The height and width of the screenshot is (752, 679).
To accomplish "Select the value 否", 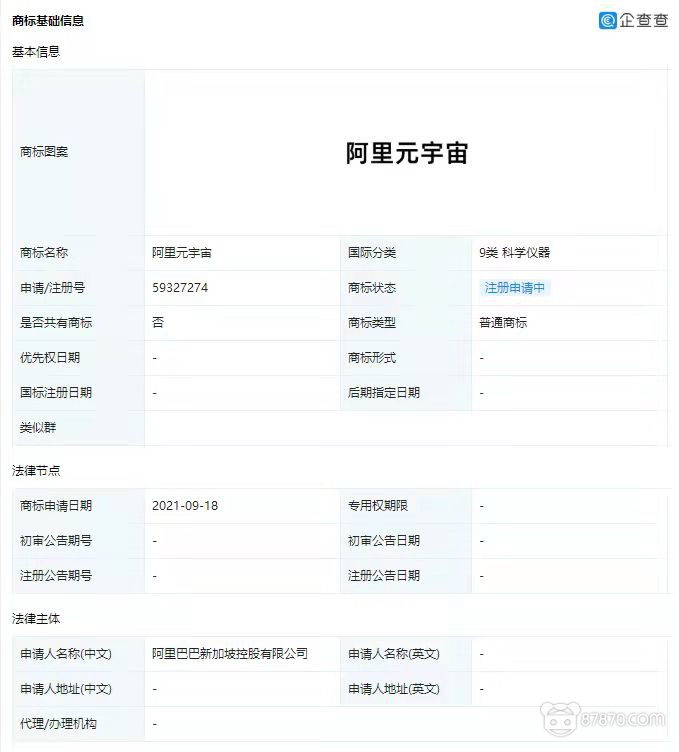I will click(158, 322).
